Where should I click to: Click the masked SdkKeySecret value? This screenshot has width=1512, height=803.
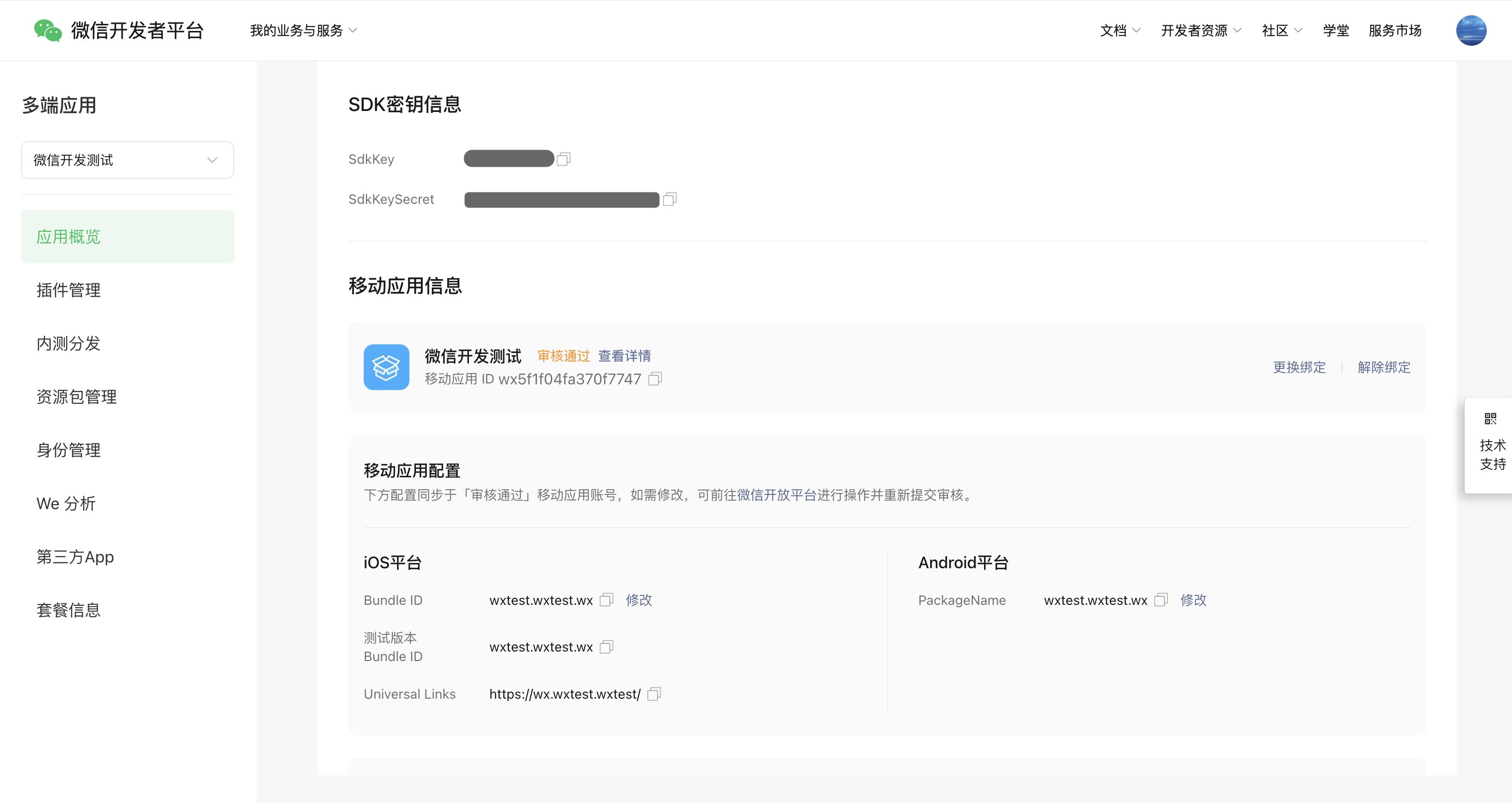(x=562, y=200)
